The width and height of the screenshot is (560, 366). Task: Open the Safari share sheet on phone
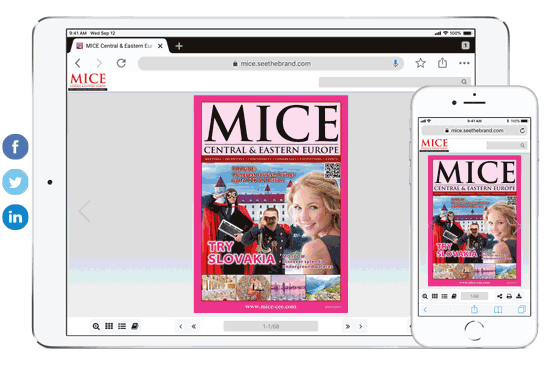[474, 309]
